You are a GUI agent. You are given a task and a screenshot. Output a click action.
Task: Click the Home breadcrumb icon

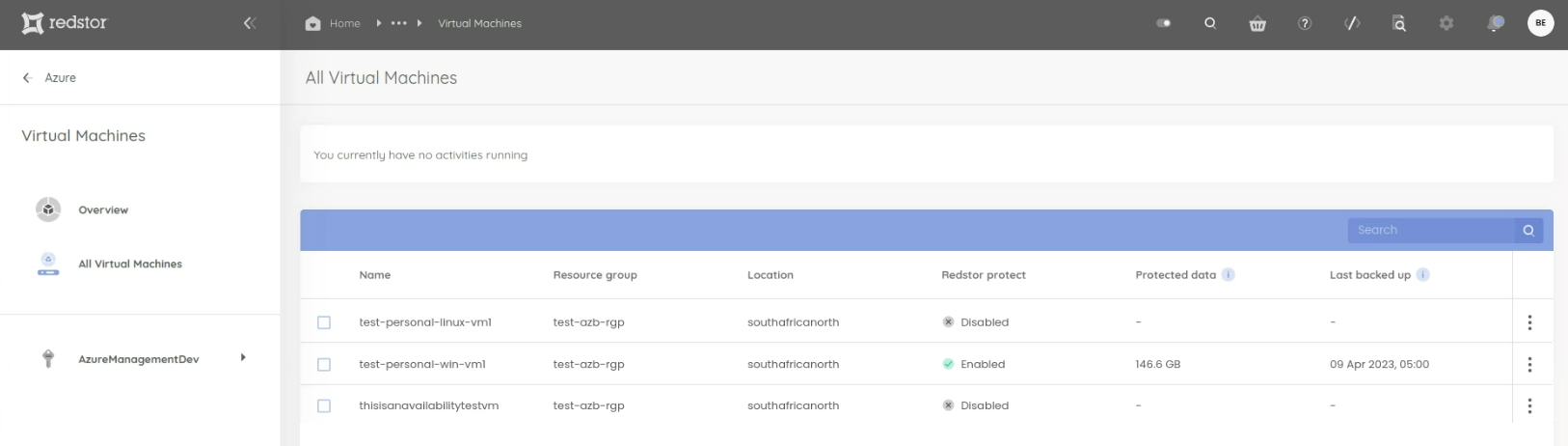(x=312, y=23)
